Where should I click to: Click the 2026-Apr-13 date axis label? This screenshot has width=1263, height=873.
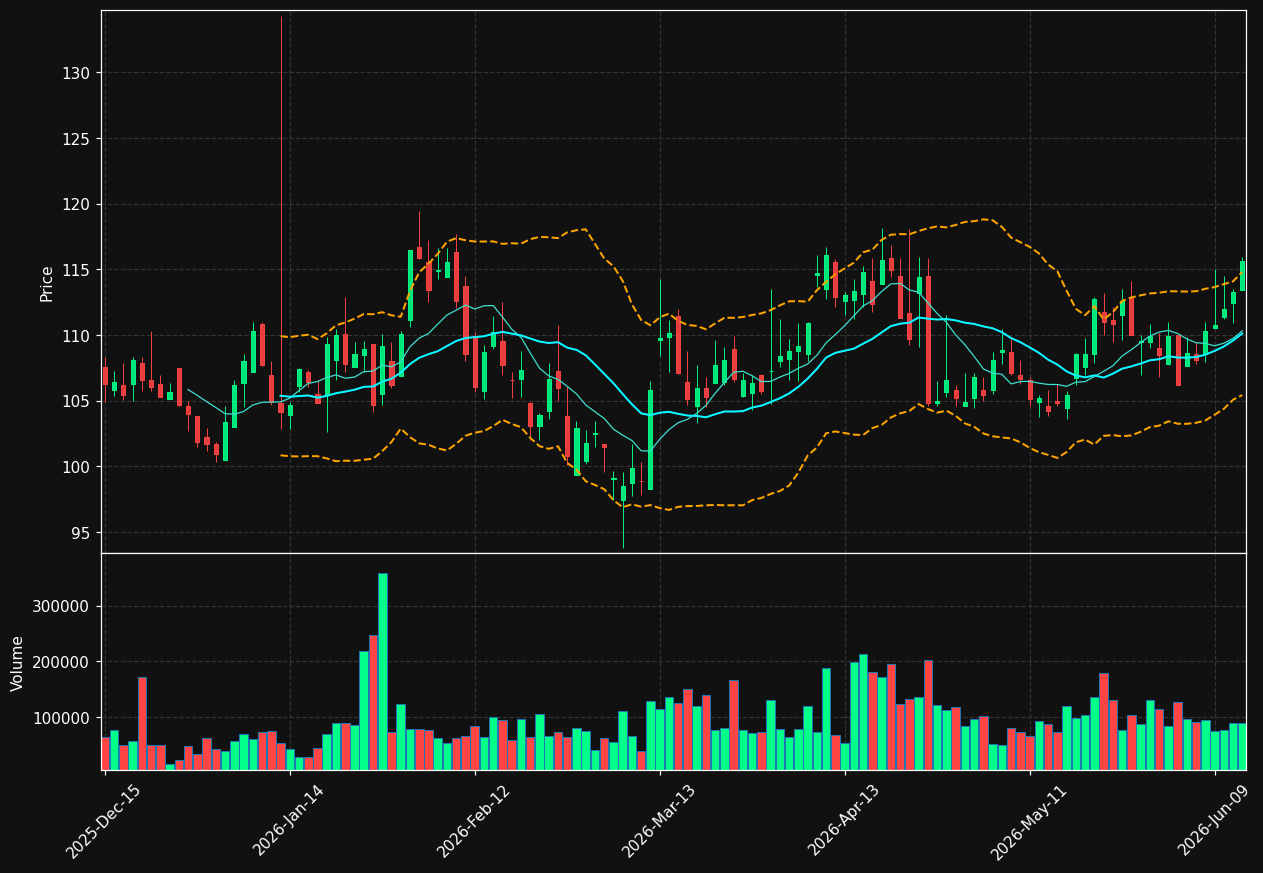click(x=844, y=821)
